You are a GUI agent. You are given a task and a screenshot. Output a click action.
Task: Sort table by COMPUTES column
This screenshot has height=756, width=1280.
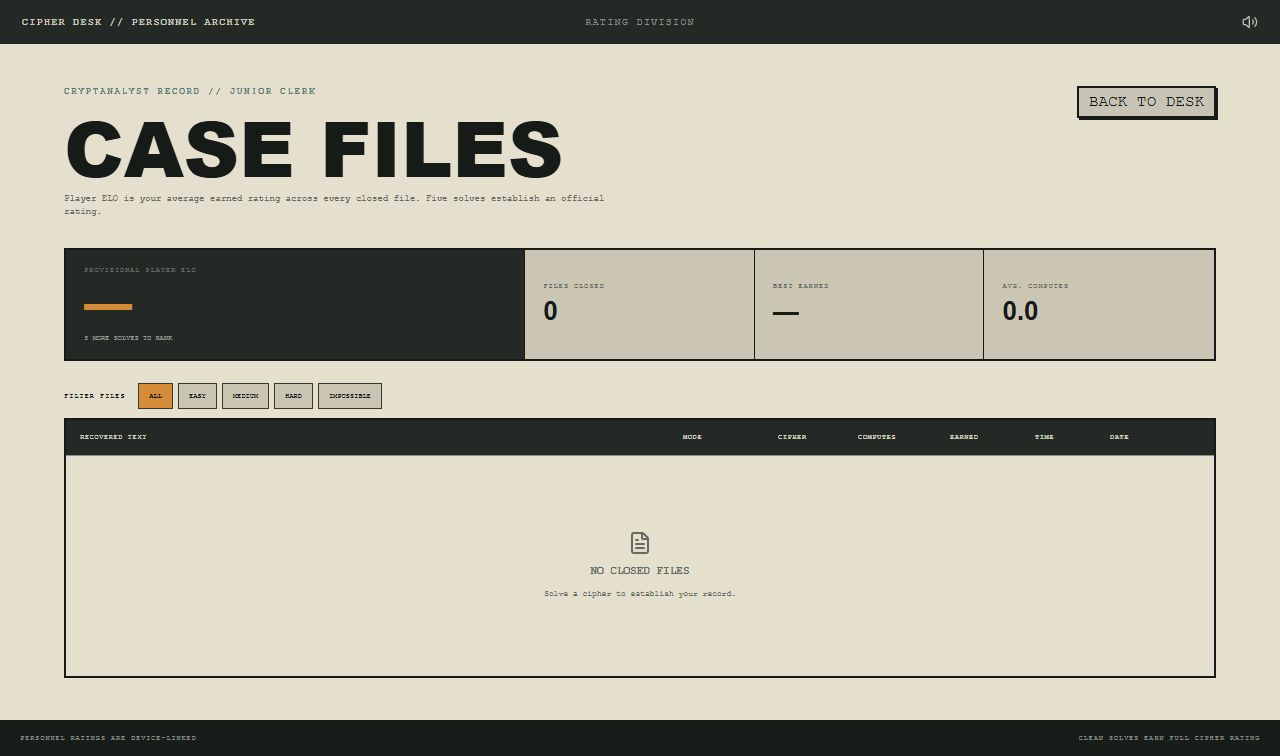pos(877,437)
